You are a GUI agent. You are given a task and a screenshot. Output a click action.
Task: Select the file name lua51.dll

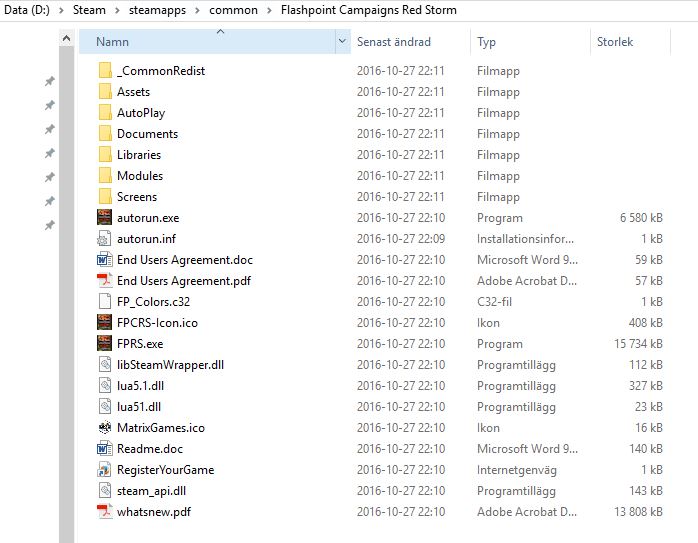point(138,407)
